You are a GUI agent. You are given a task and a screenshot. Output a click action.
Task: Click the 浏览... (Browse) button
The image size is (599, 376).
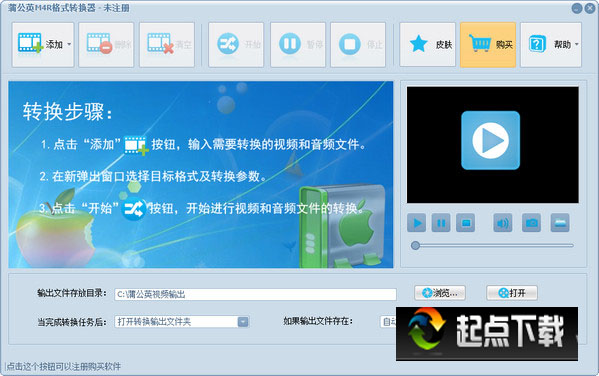[440, 293]
